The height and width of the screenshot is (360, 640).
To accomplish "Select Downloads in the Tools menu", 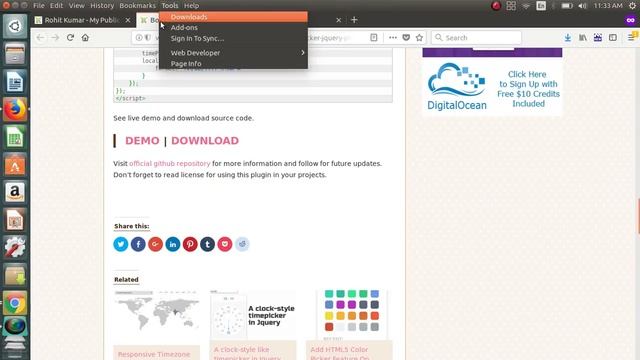I will pos(233,17).
